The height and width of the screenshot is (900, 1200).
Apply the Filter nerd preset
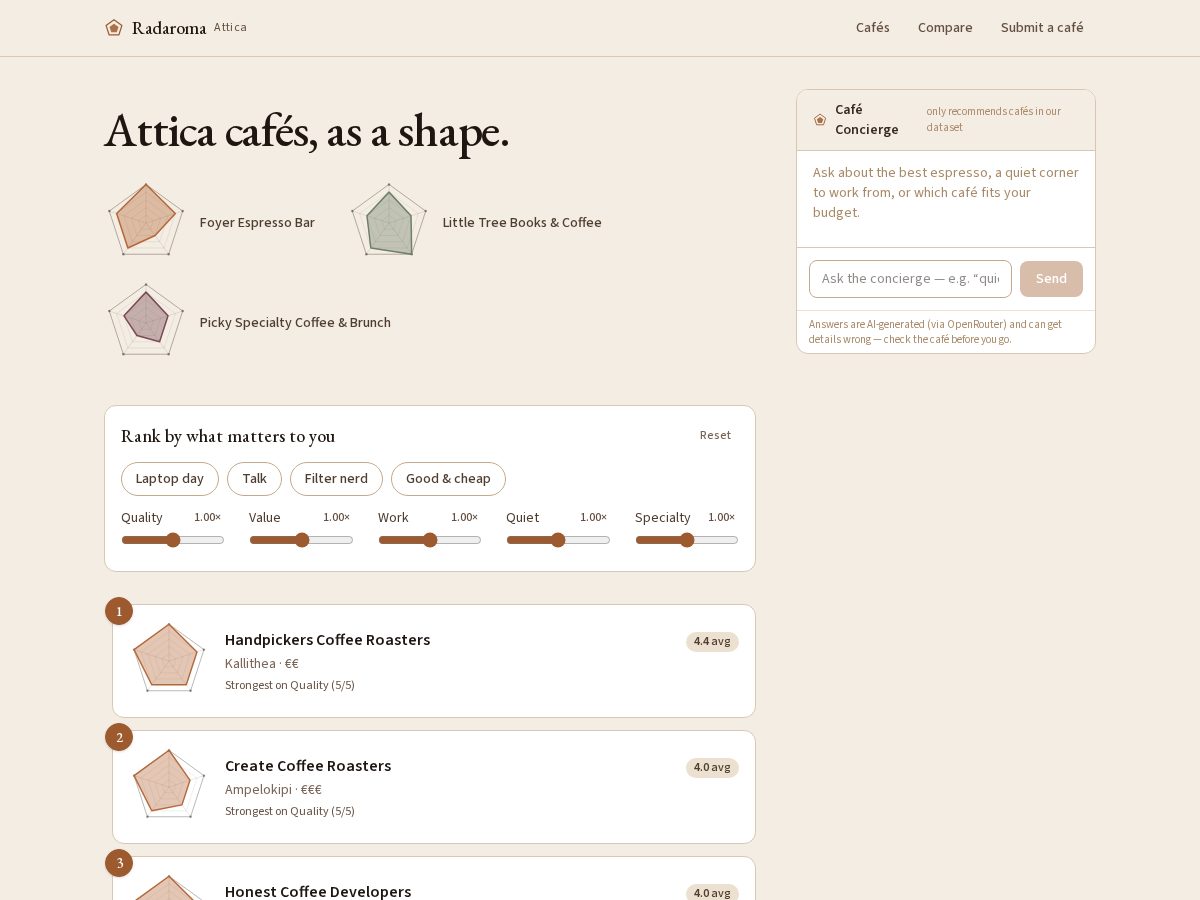(336, 479)
